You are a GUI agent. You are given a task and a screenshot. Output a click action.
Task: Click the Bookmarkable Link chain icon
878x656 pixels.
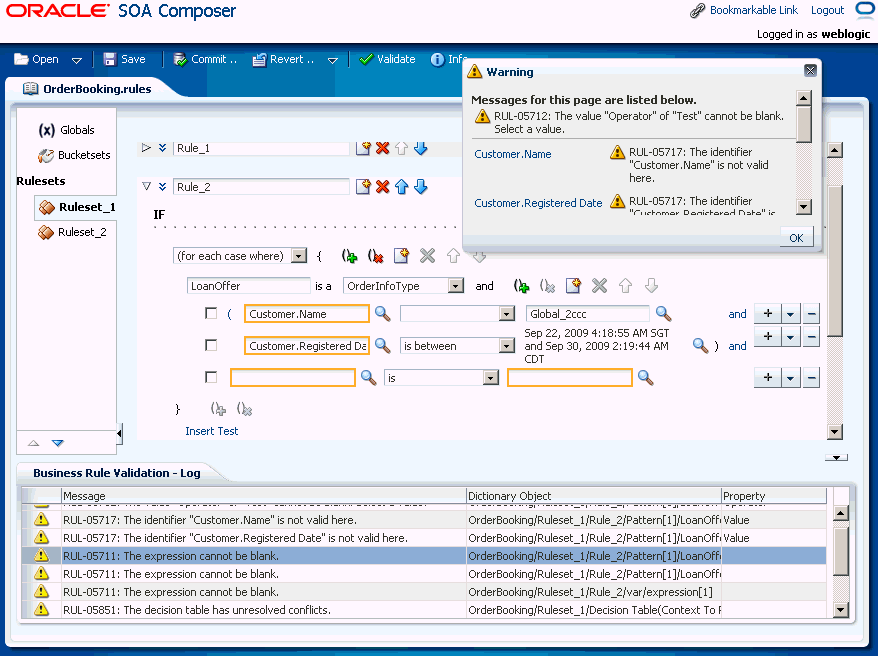click(x=697, y=11)
